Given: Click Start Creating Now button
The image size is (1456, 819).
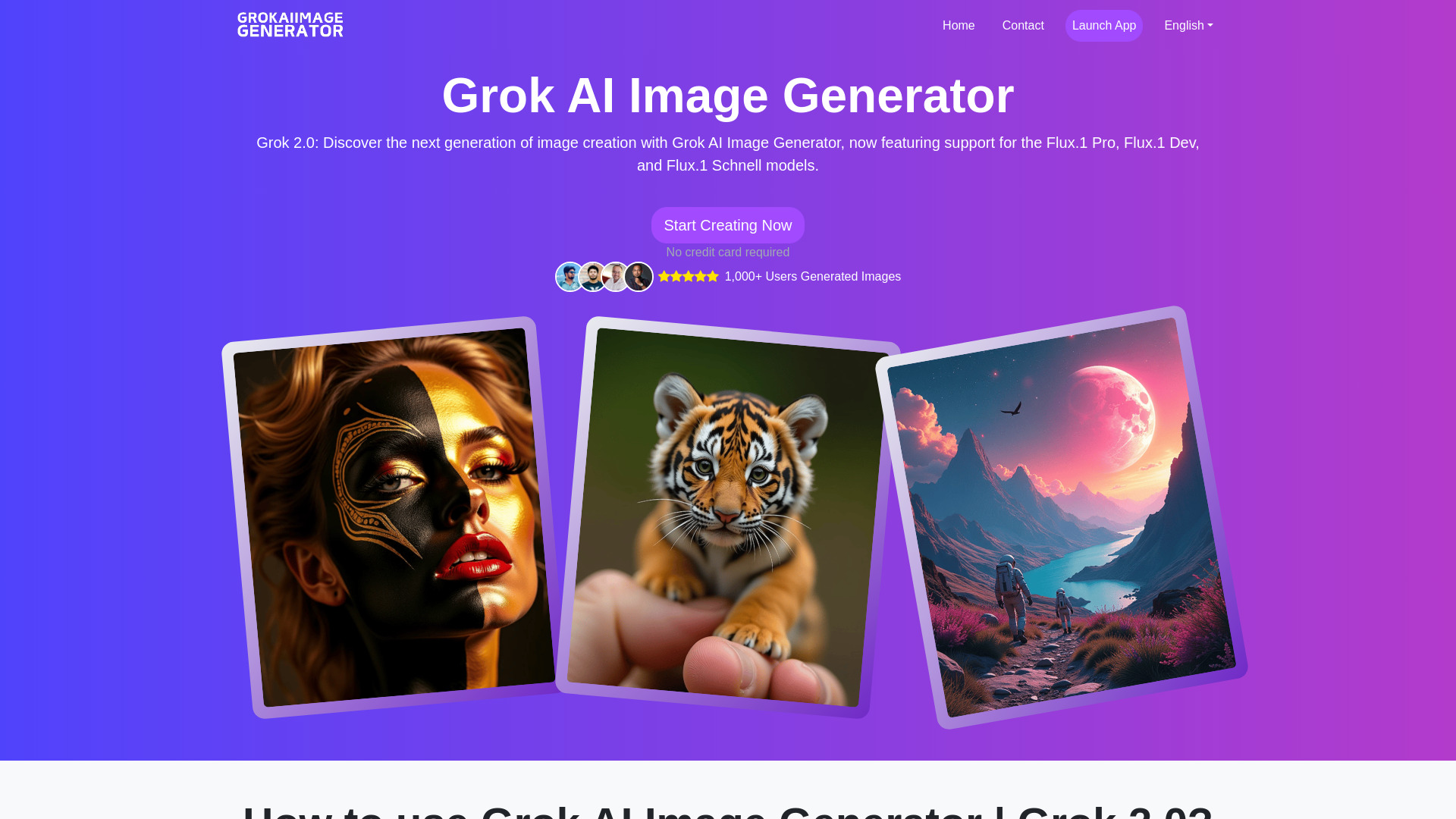Looking at the screenshot, I should coord(728,225).
